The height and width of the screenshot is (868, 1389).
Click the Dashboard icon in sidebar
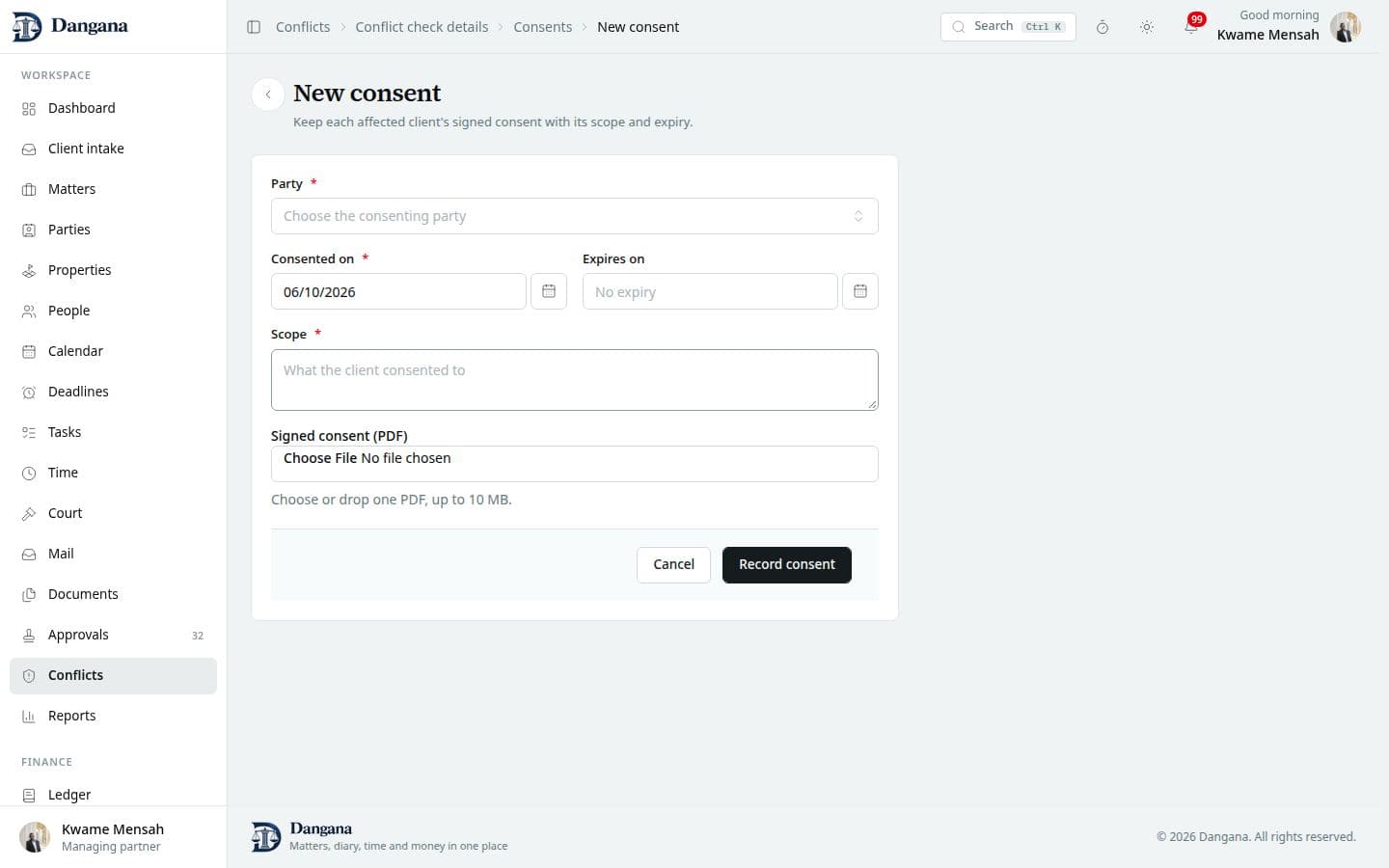(29, 109)
